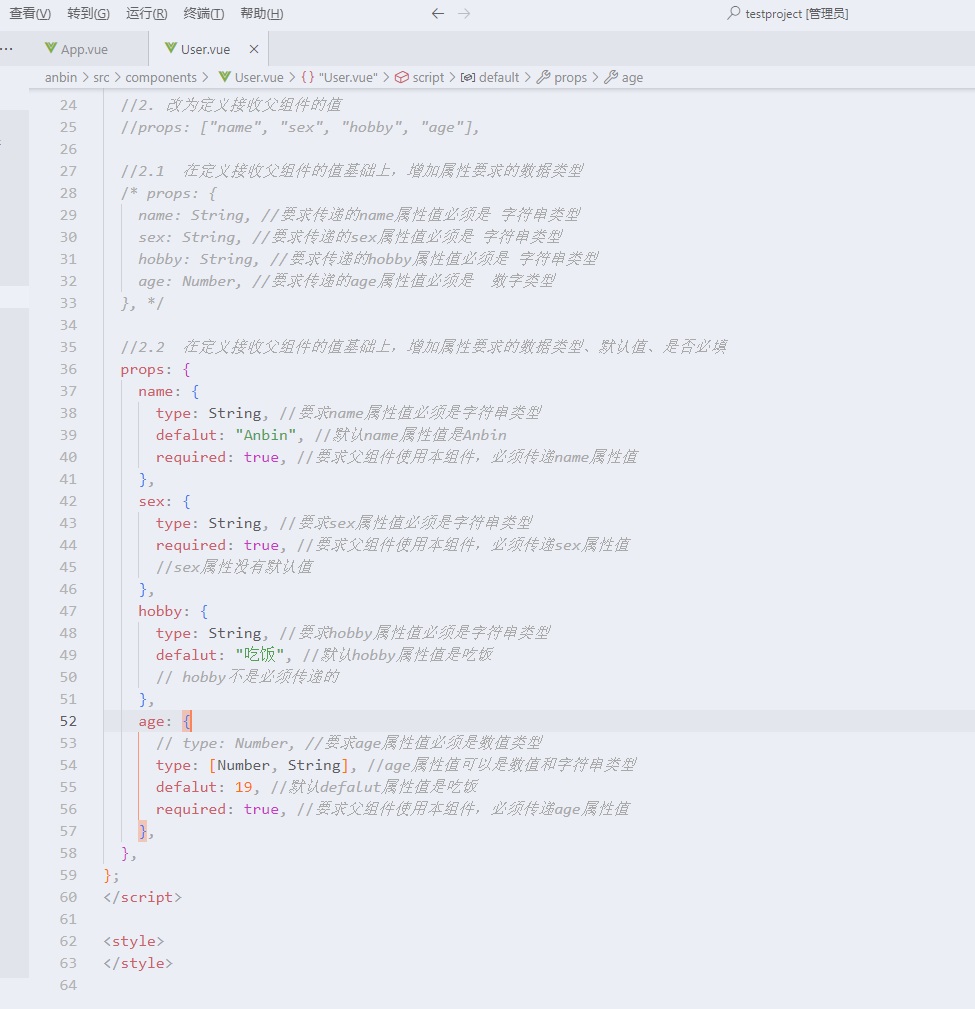Click the Vue file icon in breadcrumb
The height and width of the screenshot is (1009, 975).
click(225, 77)
